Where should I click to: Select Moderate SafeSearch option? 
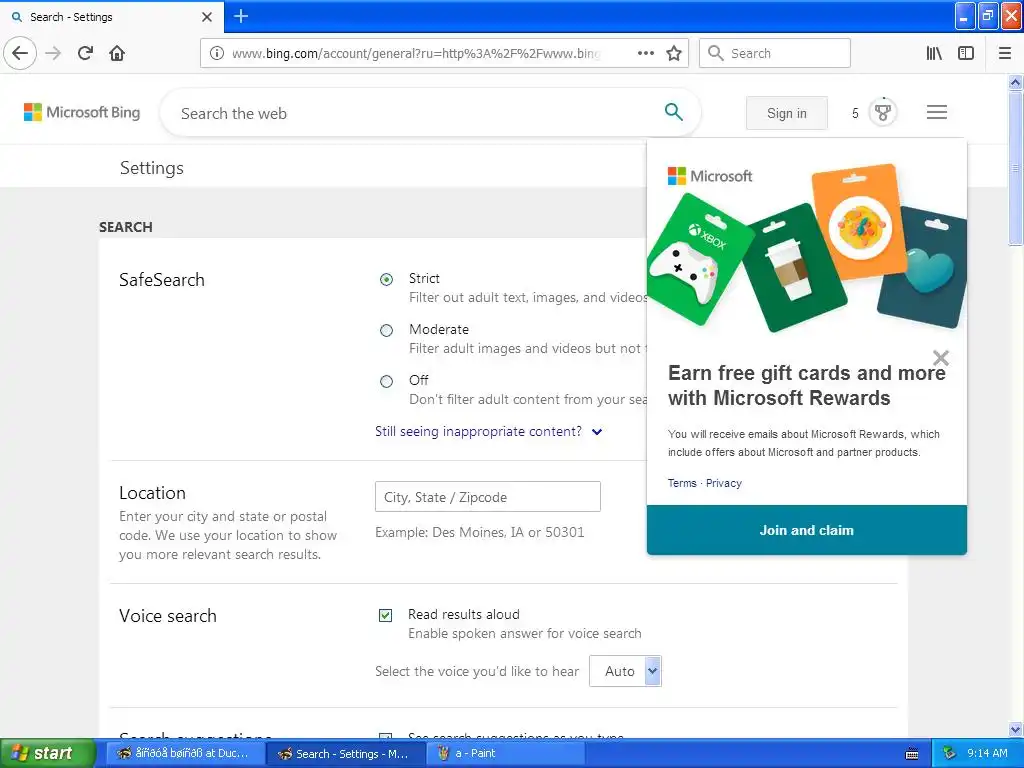387,330
